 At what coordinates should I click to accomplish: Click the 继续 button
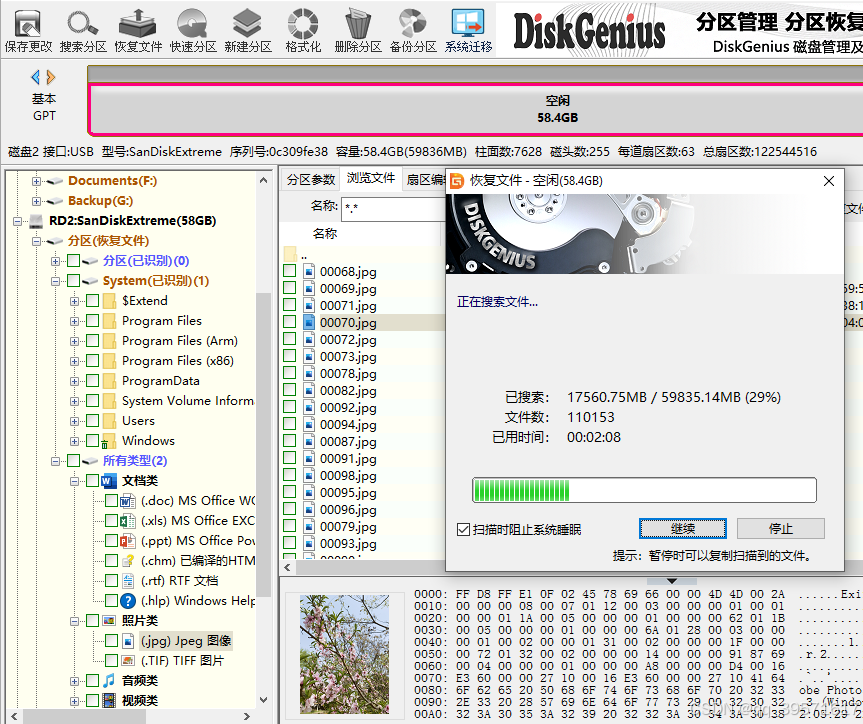682,529
